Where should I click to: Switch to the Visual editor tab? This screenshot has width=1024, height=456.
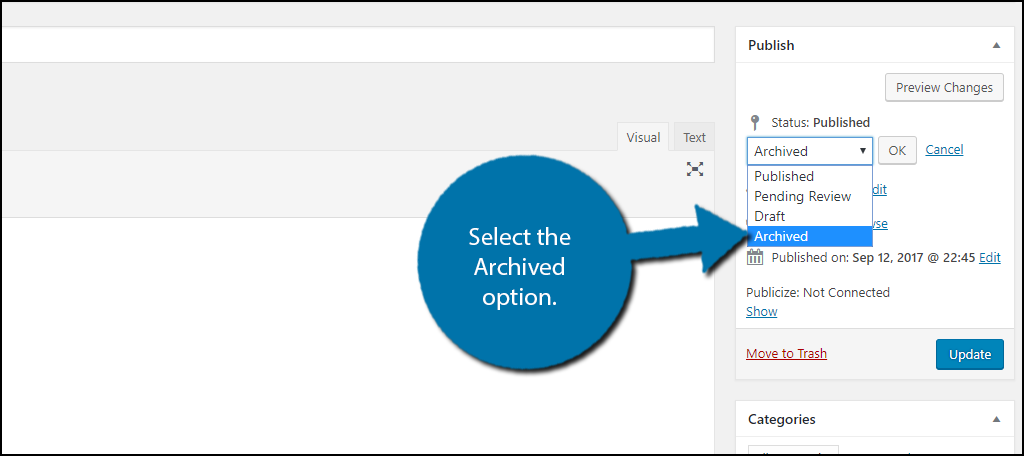tap(643, 137)
